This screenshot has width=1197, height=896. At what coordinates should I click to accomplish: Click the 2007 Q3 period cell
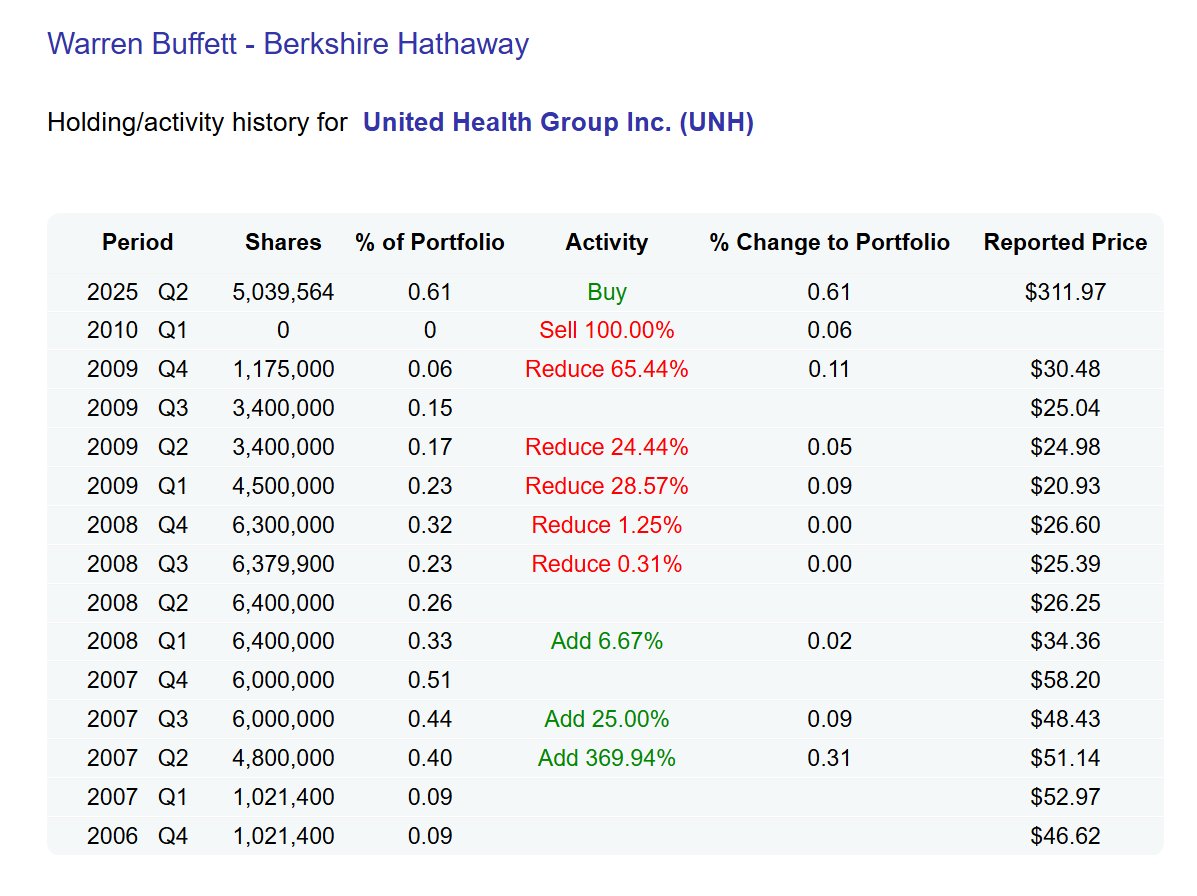tap(137, 719)
